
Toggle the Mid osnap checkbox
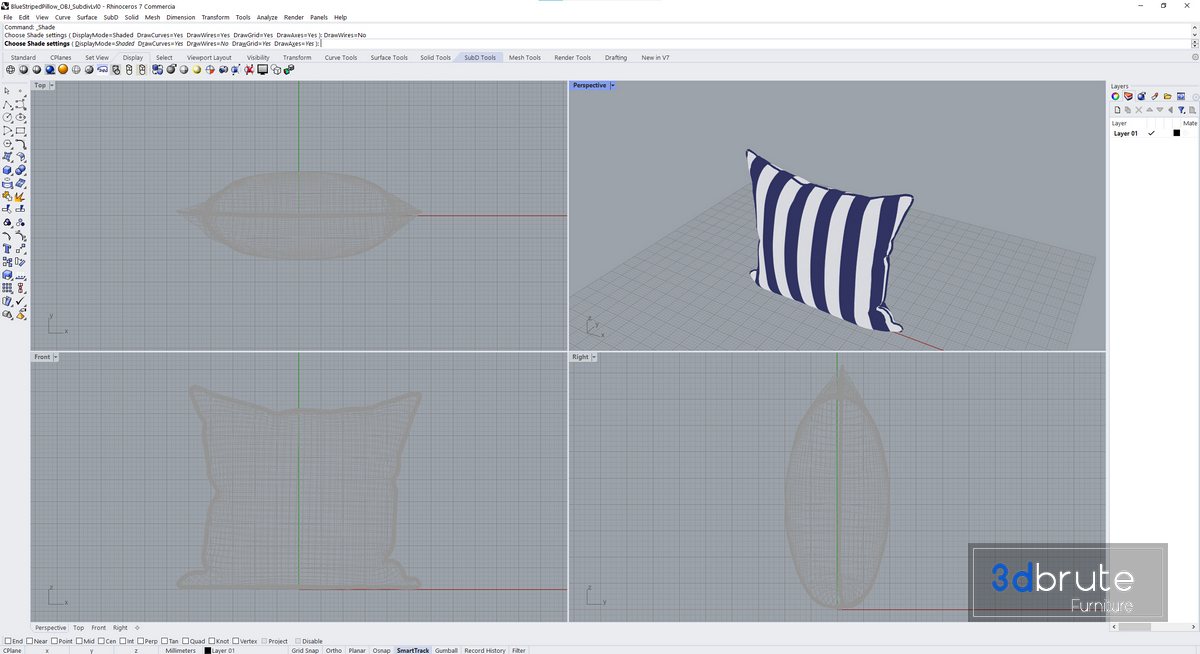coord(78,641)
